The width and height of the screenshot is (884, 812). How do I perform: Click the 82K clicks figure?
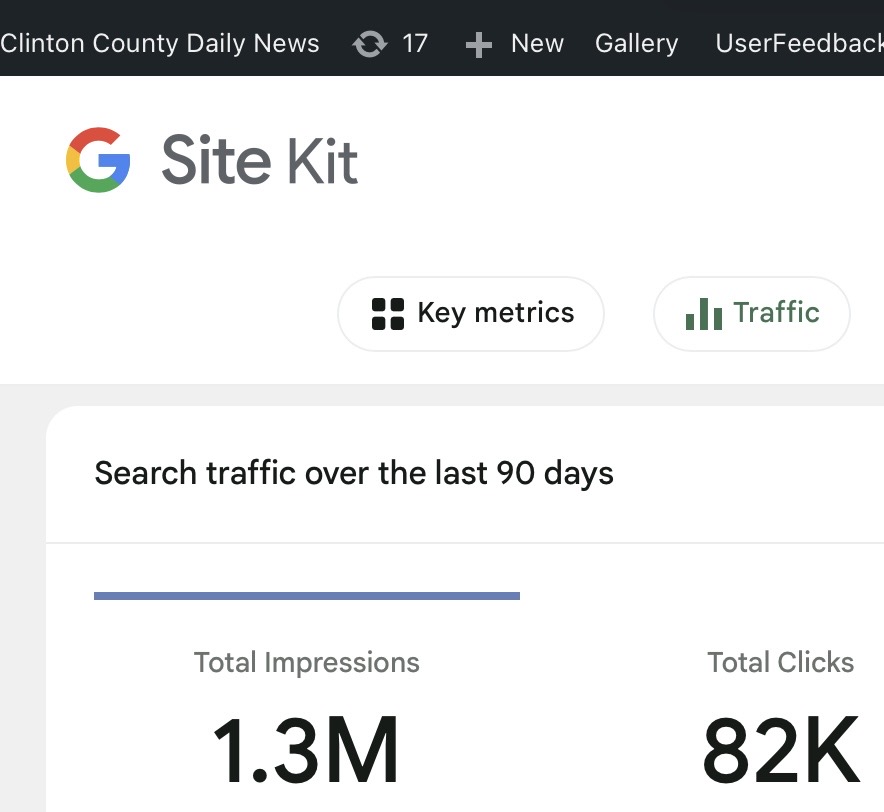pyautogui.click(x=780, y=750)
